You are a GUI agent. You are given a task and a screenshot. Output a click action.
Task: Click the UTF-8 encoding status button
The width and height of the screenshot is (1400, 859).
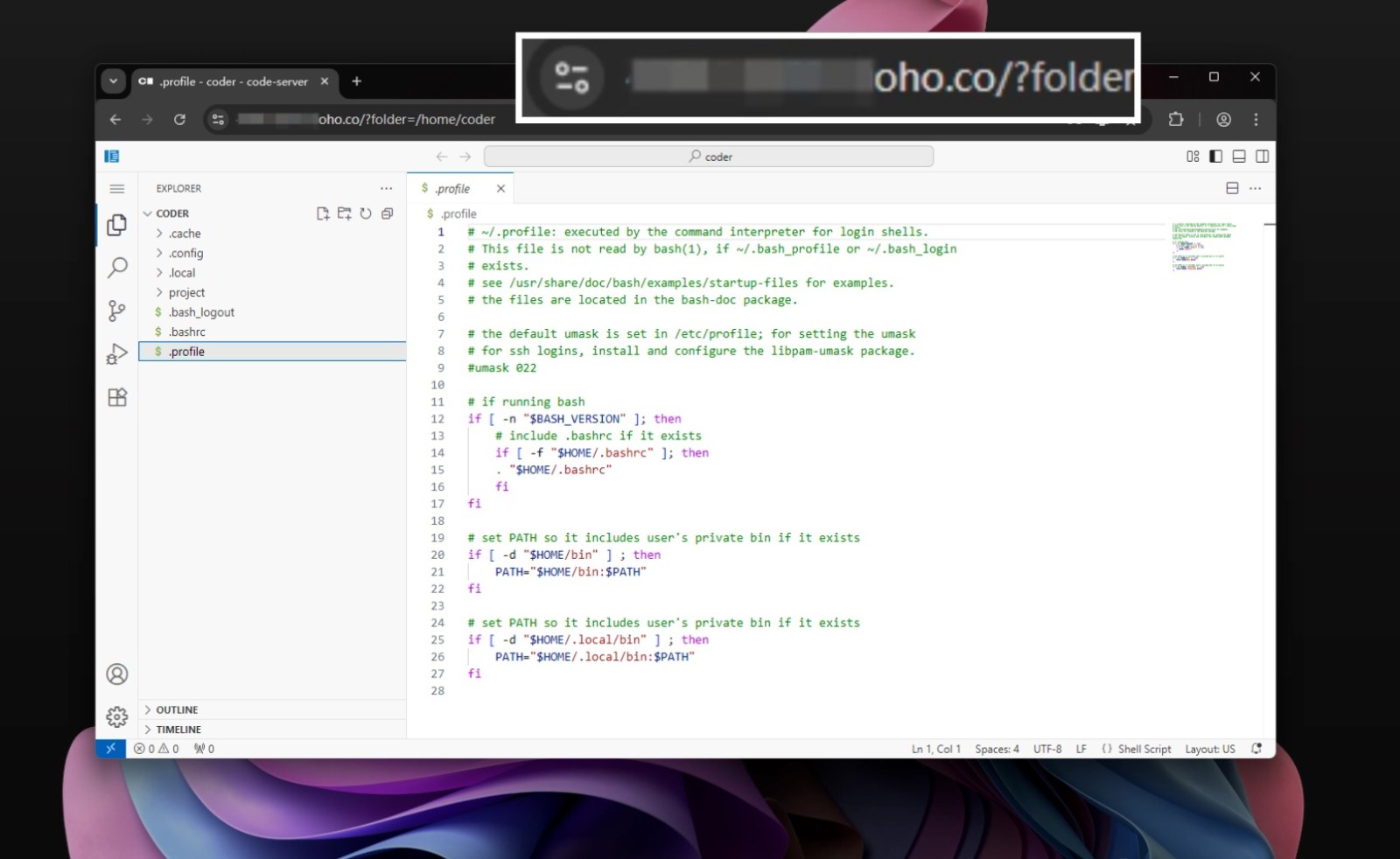coord(1046,750)
